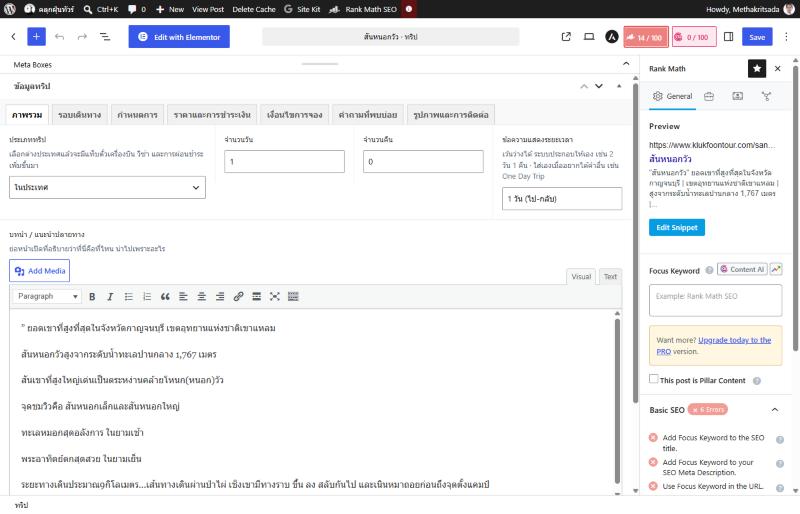Insert or edit a link
The width and height of the screenshot is (800, 514).
[x=238, y=297]
